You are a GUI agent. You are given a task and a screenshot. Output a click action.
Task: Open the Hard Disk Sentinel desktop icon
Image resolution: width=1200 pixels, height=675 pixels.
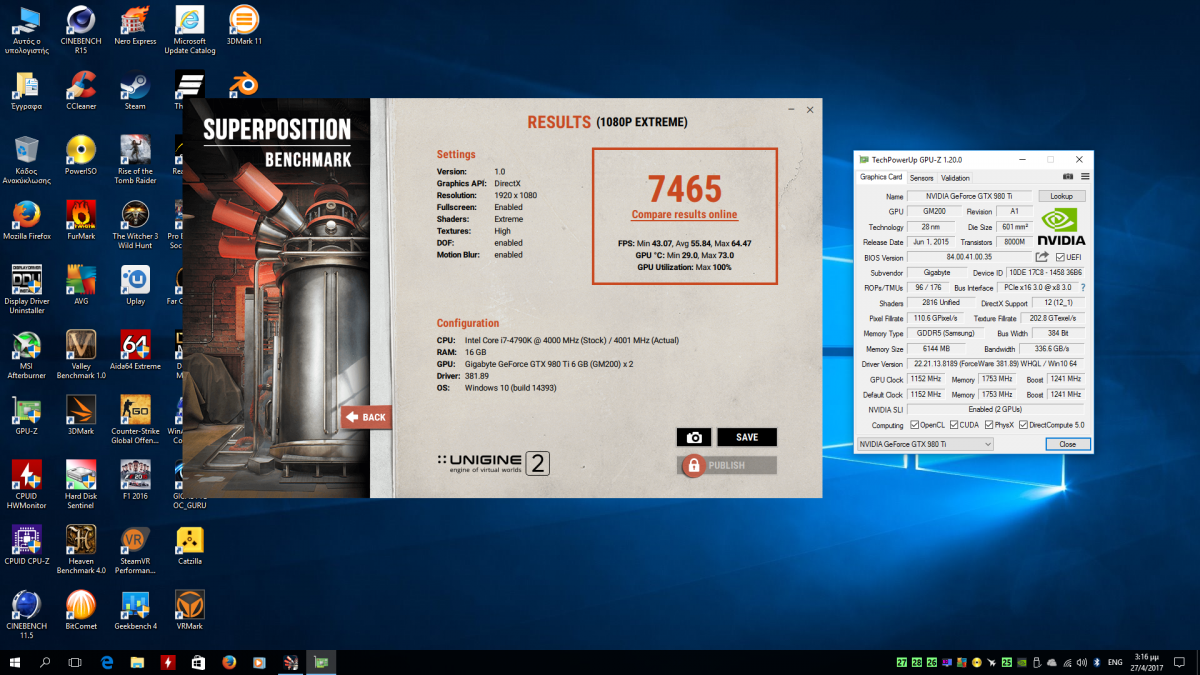click(x=81, y=485)
